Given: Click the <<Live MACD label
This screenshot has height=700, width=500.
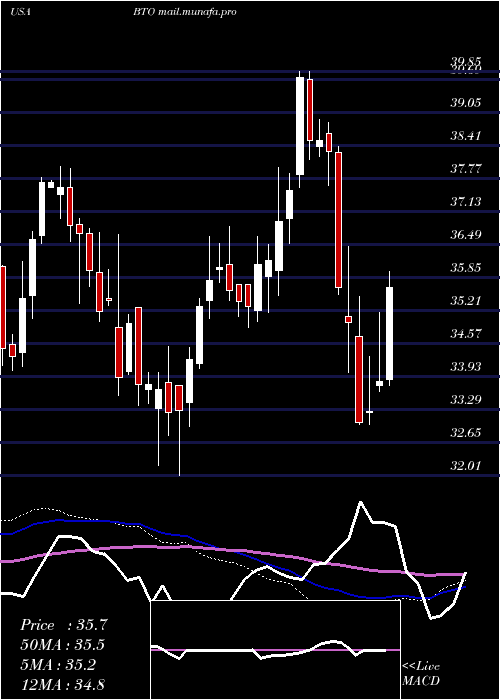Looking at the screenshot, I should click(421, 673).
